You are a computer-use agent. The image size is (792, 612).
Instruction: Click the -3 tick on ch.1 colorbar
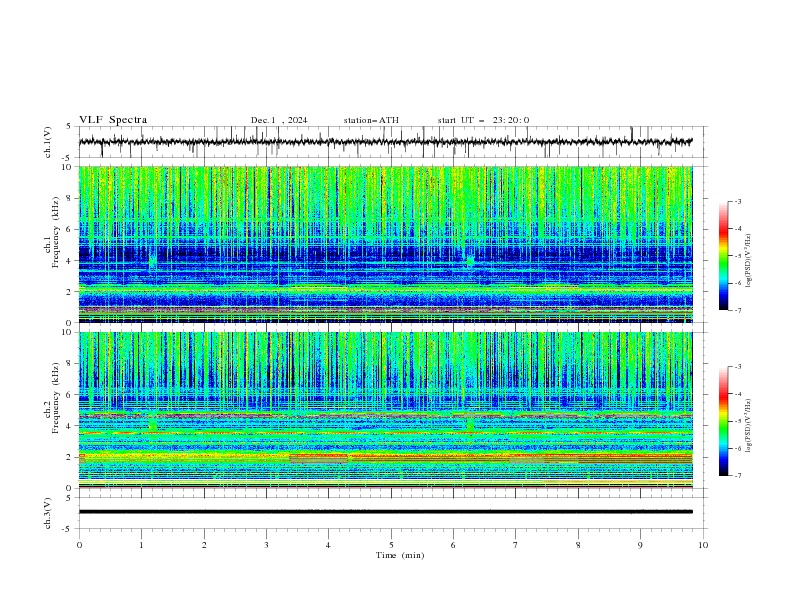click(737, 201)
